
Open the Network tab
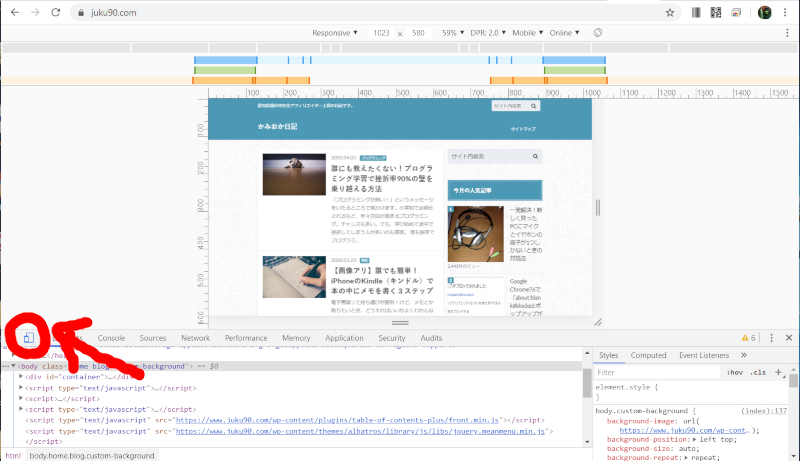pyautogui.click(x=195, y=338)
